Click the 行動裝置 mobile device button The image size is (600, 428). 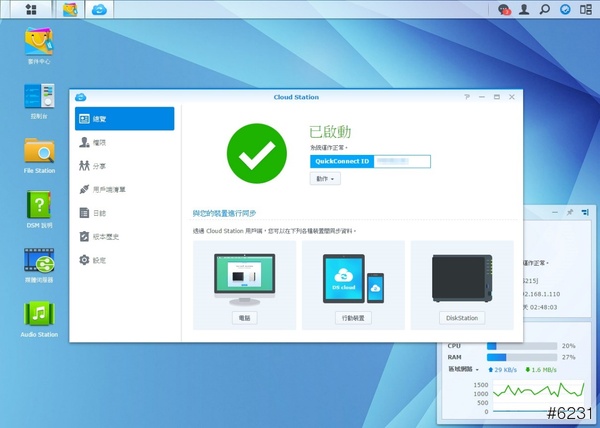click(353, 317)
